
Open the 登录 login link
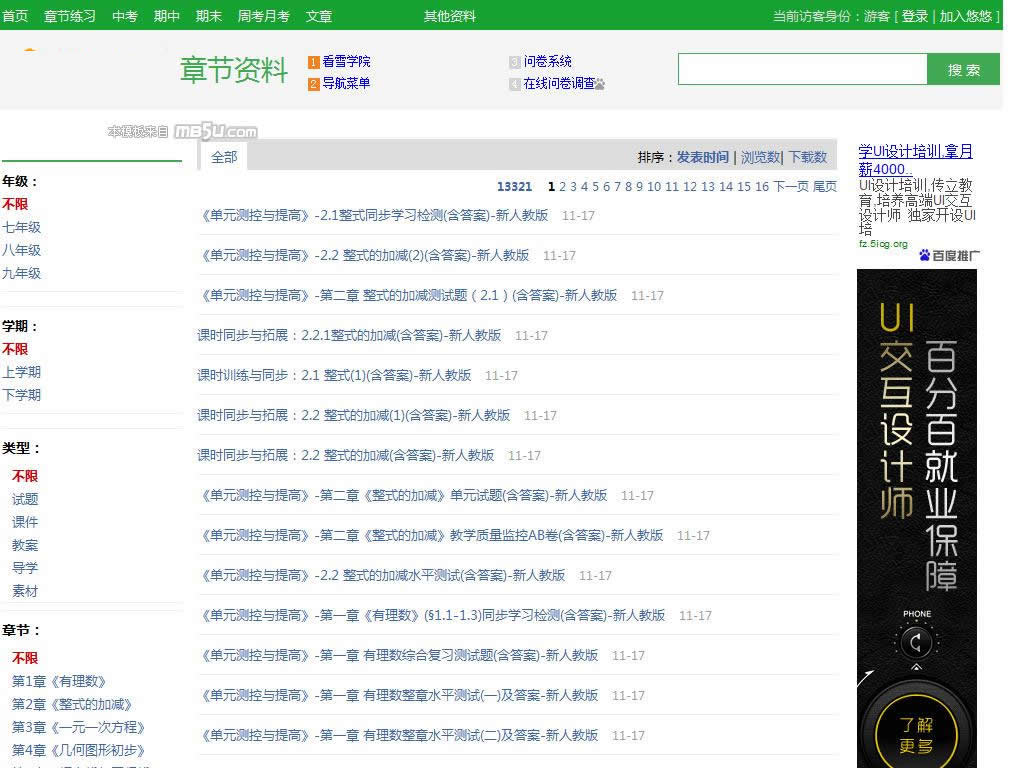[914, 16]
